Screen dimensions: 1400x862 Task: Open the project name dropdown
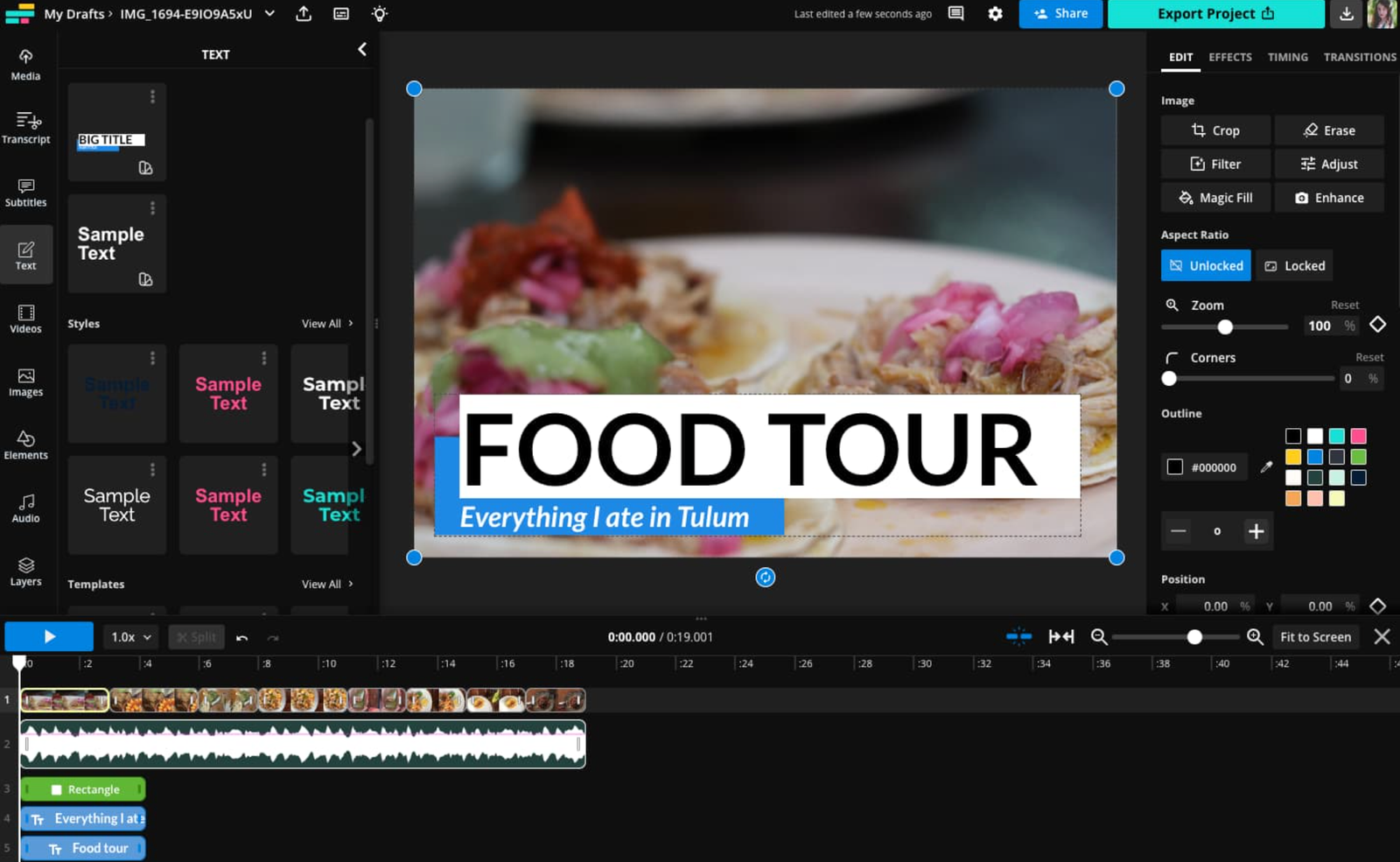click(x=269, y=13)
